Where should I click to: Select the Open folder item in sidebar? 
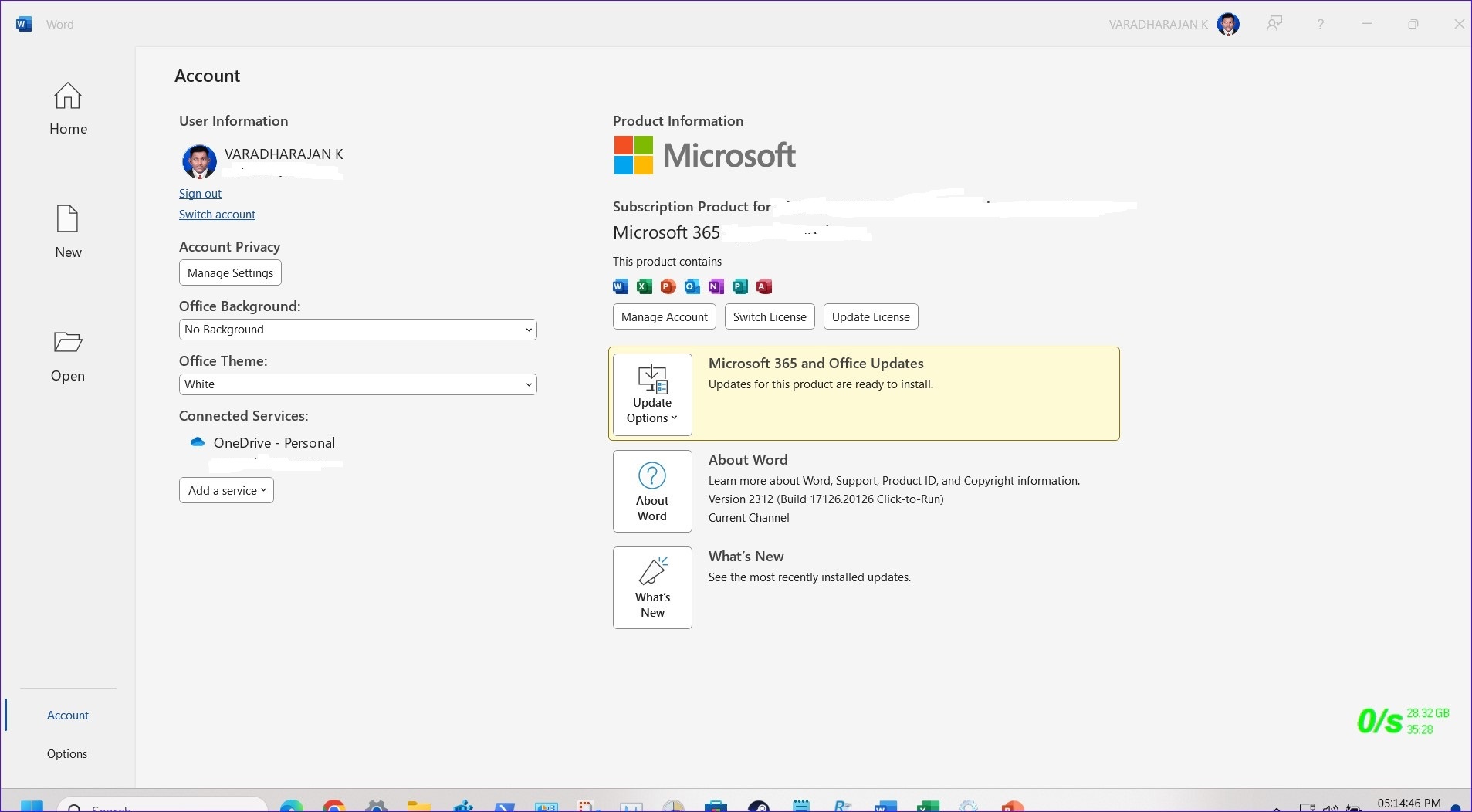click(x=68, y=356)
